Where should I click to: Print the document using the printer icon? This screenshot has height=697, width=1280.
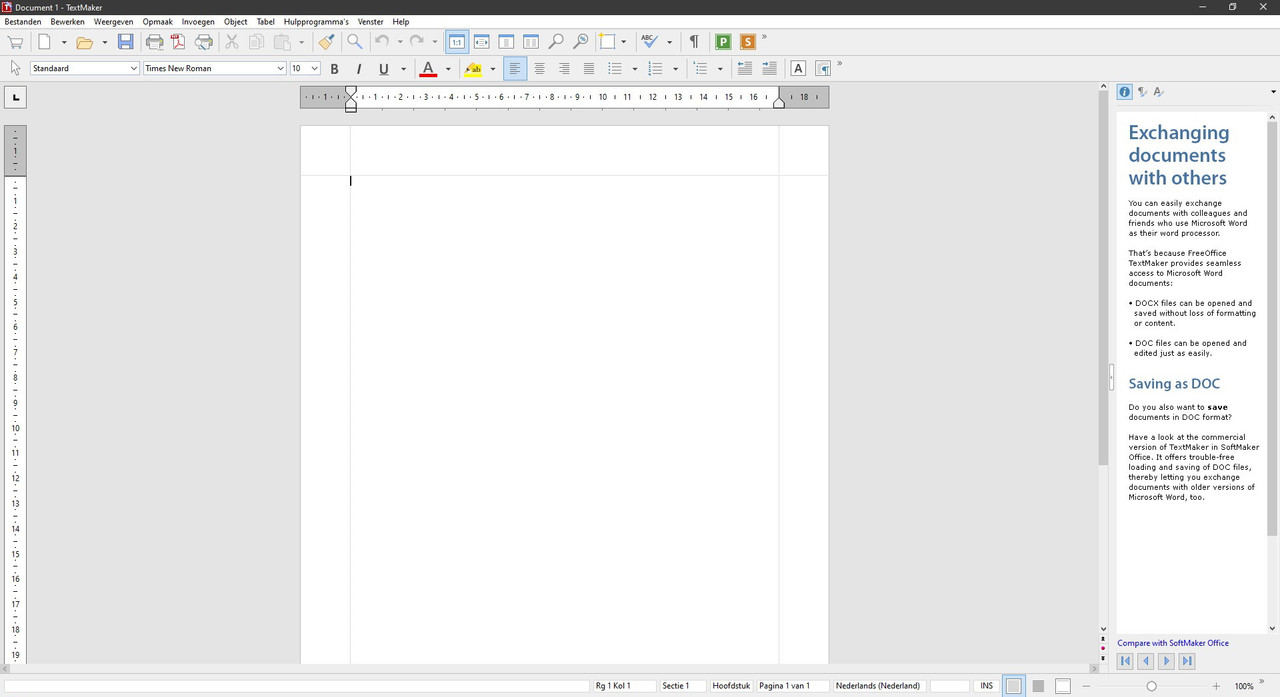pyautogui.click(x=154, y=42)
